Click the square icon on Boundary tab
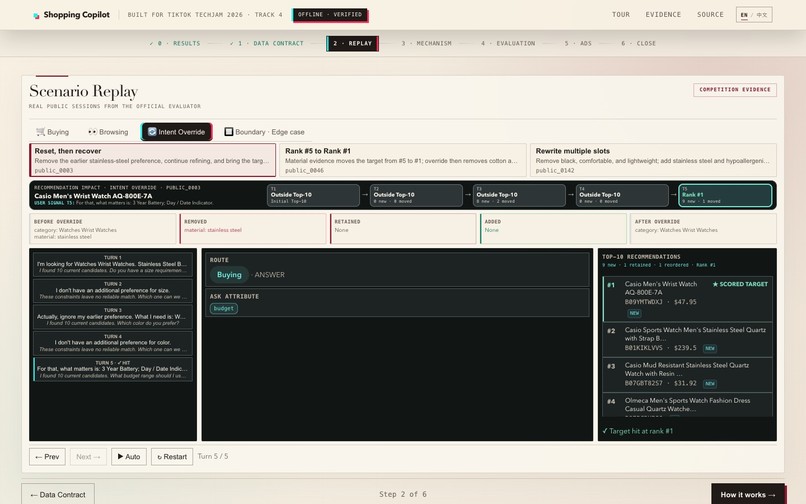Screen dimensions: 806x504 [229, 132]
